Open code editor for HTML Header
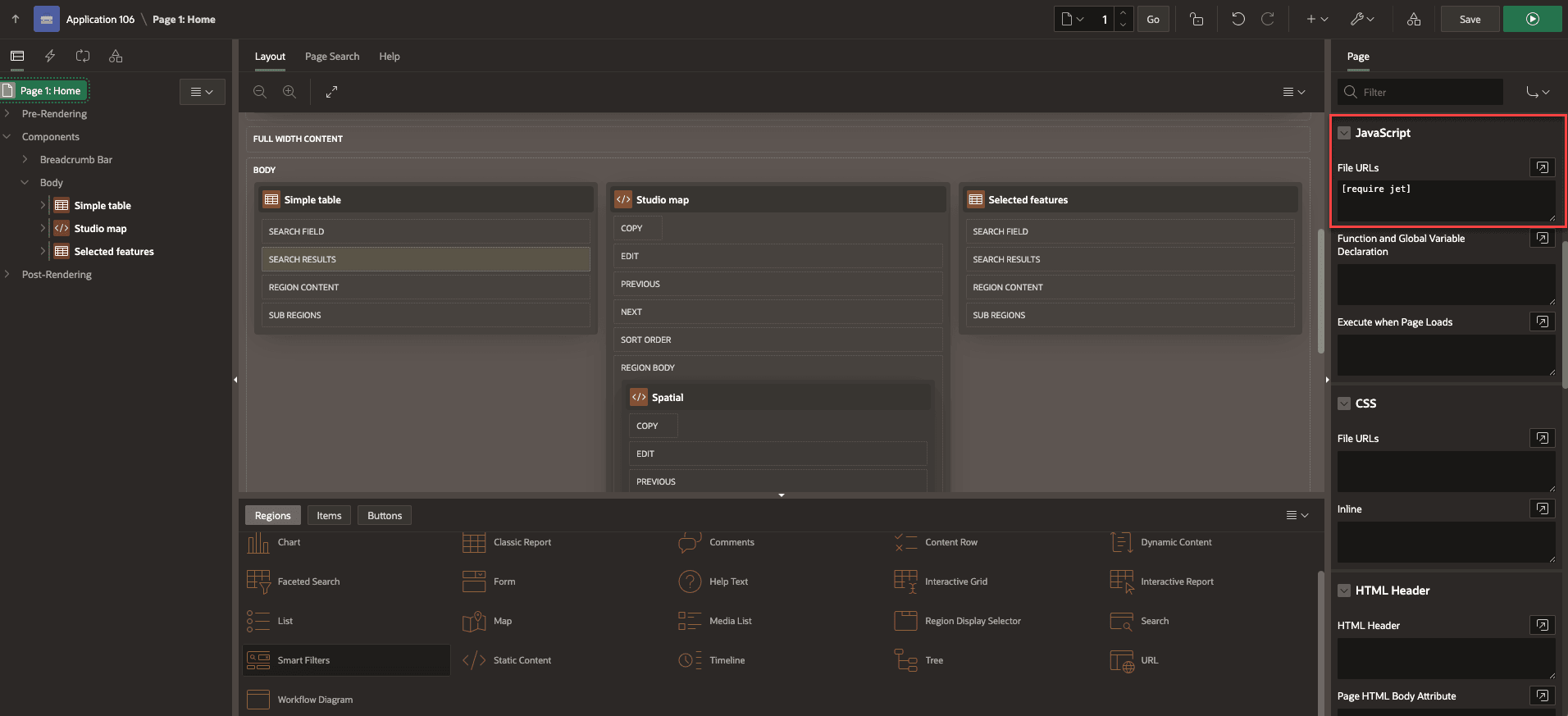1568x716 pixels. pos(1543,625)
